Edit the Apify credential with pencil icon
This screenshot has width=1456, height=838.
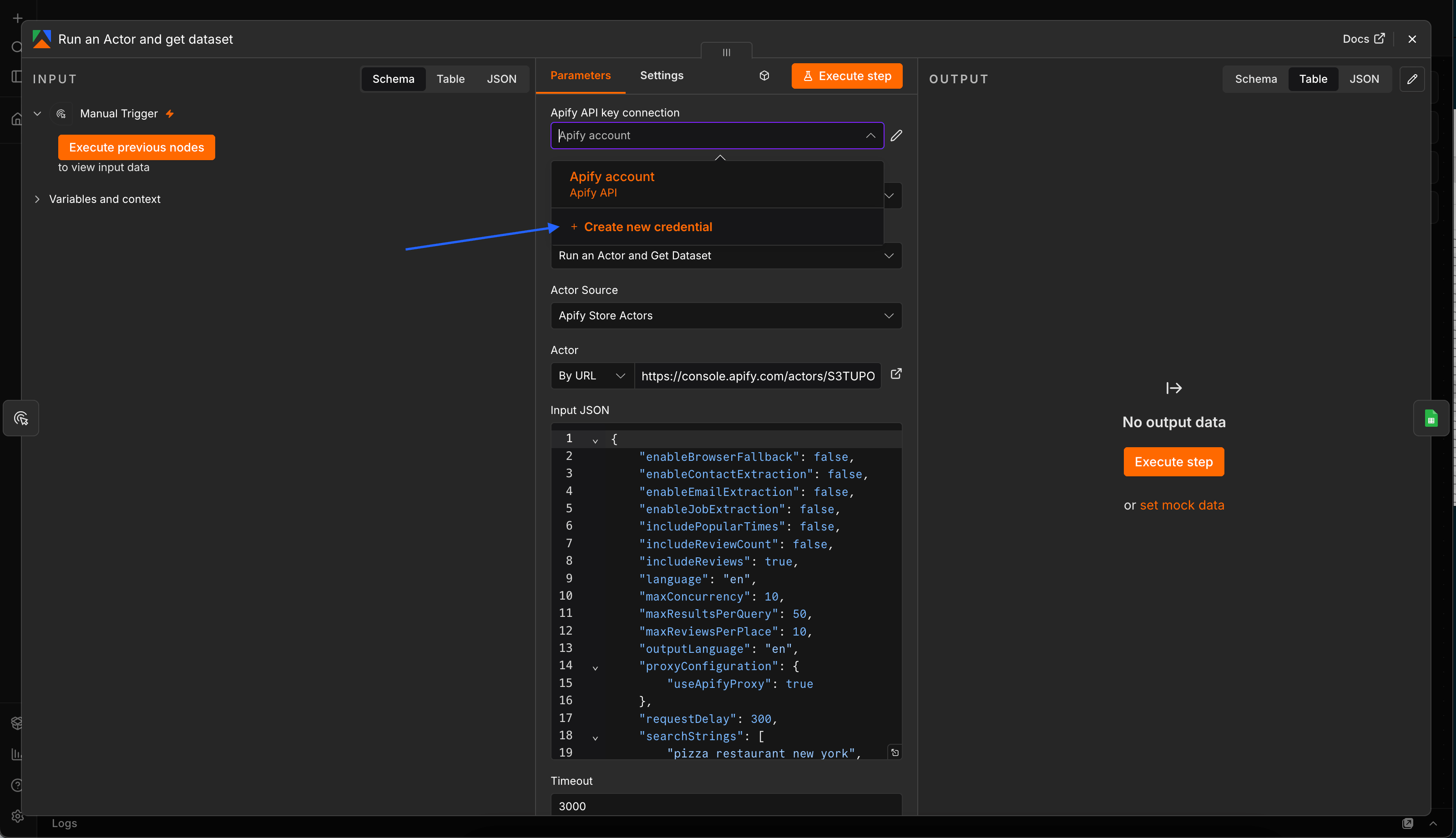point(896,136)
